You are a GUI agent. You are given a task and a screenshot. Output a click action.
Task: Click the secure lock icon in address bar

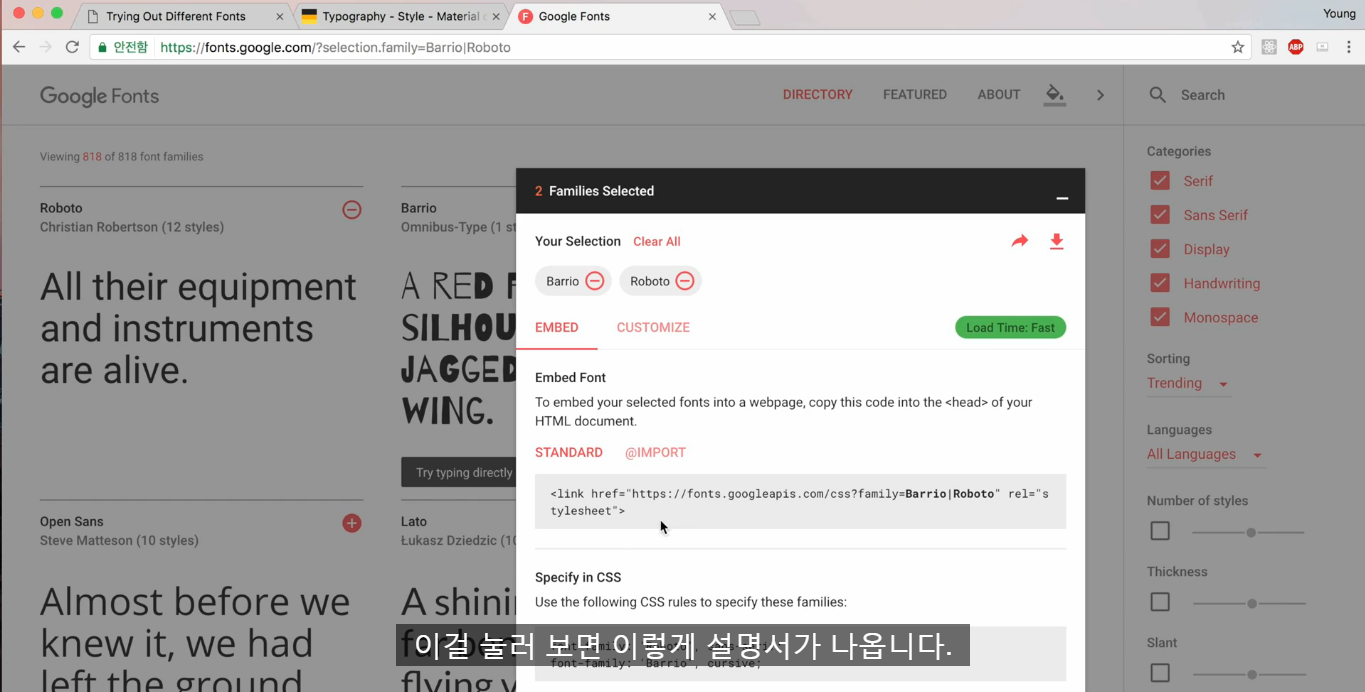click(x=102, y=47)
